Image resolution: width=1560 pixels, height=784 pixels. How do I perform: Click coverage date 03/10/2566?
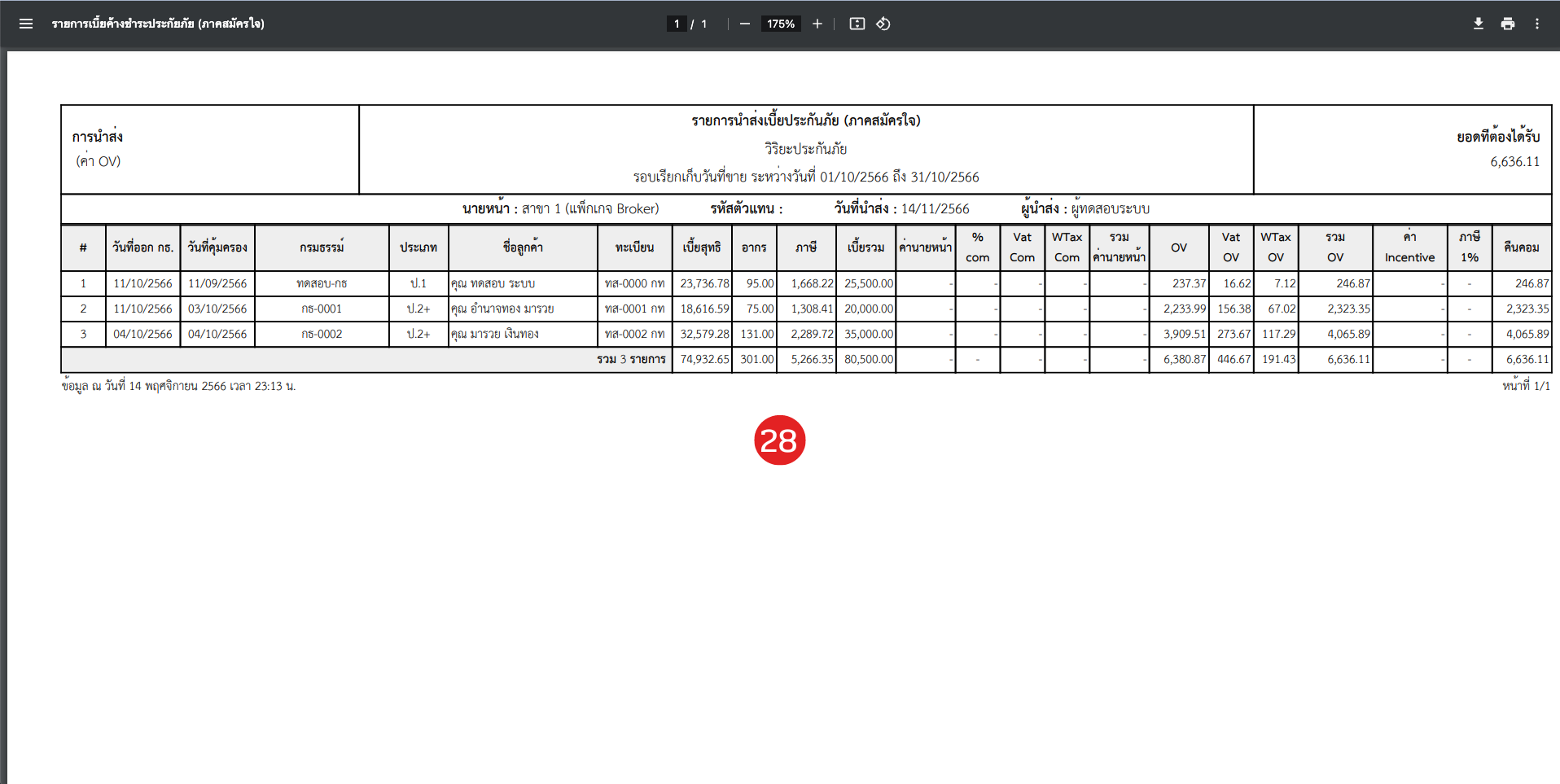click(x=217, y=309)
